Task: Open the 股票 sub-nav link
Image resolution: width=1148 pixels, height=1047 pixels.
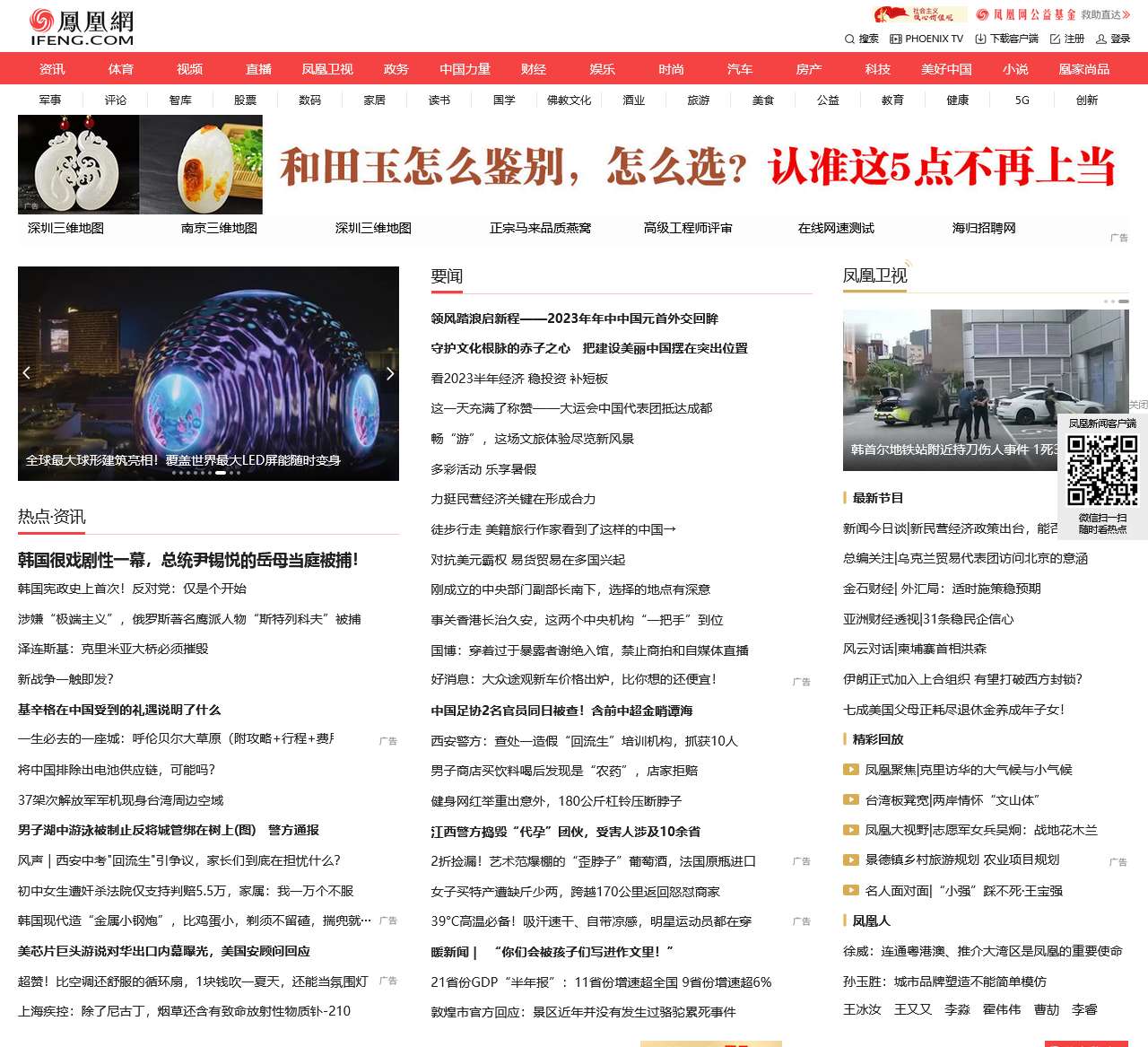Action: point(246,100)
